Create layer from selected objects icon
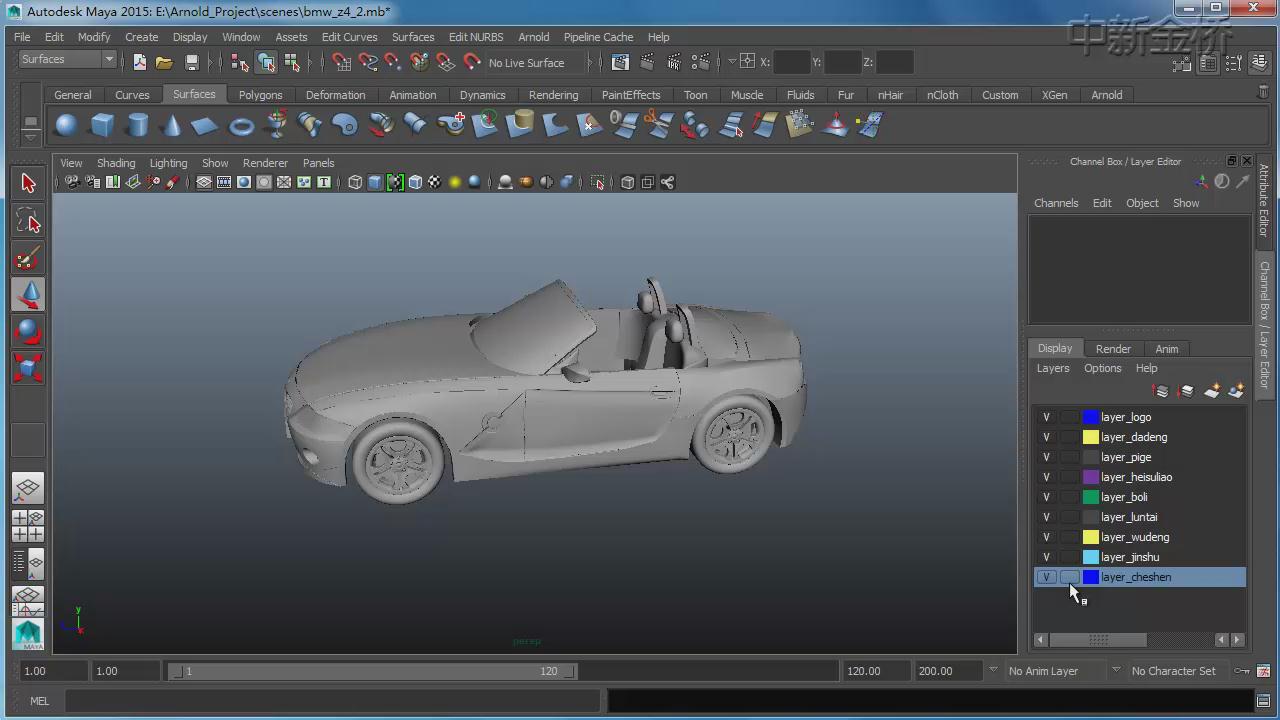This screenshot has width=1280, height=720. (1236, 391)
